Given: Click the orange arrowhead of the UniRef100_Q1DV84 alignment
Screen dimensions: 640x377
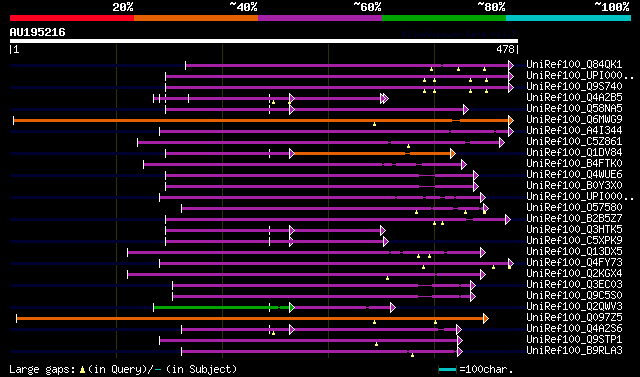Looking at the screenshot, I should [x=452, y=153].
